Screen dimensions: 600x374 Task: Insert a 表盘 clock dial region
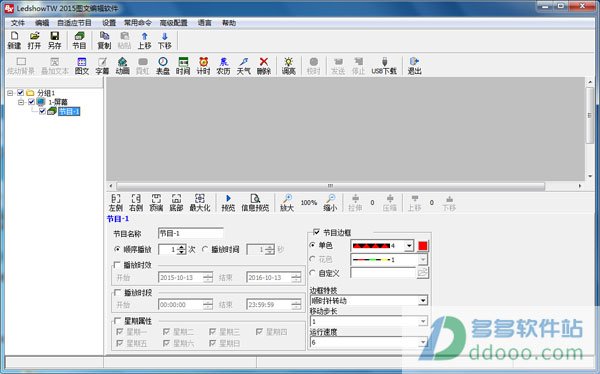coord(163,66)
